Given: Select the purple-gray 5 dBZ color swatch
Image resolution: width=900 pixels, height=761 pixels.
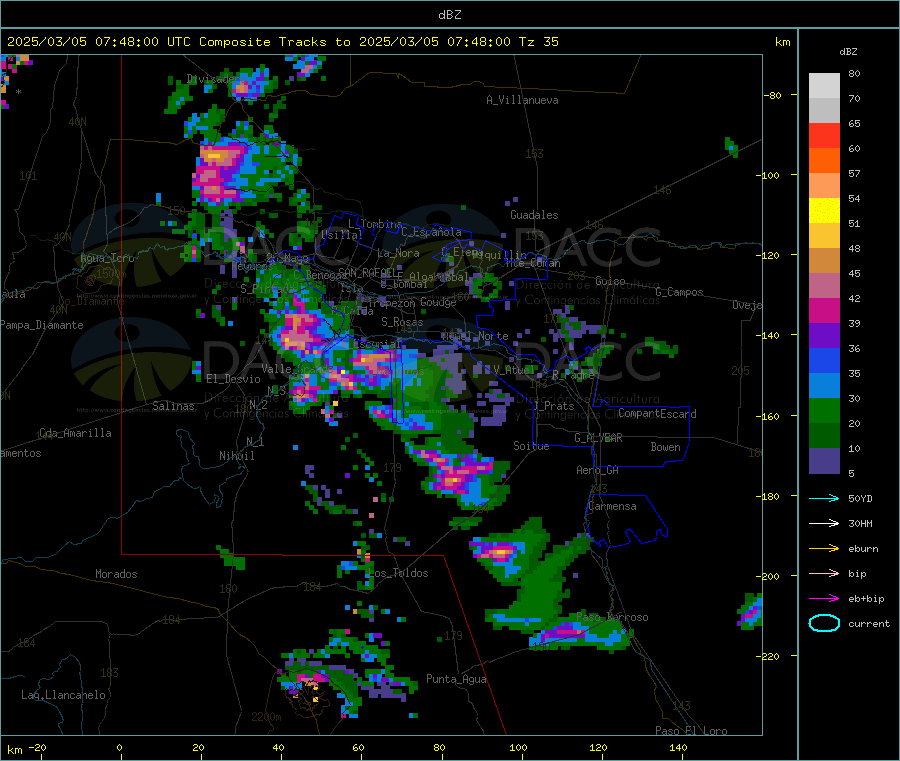Looking at the screenshot, I should 824,461.
